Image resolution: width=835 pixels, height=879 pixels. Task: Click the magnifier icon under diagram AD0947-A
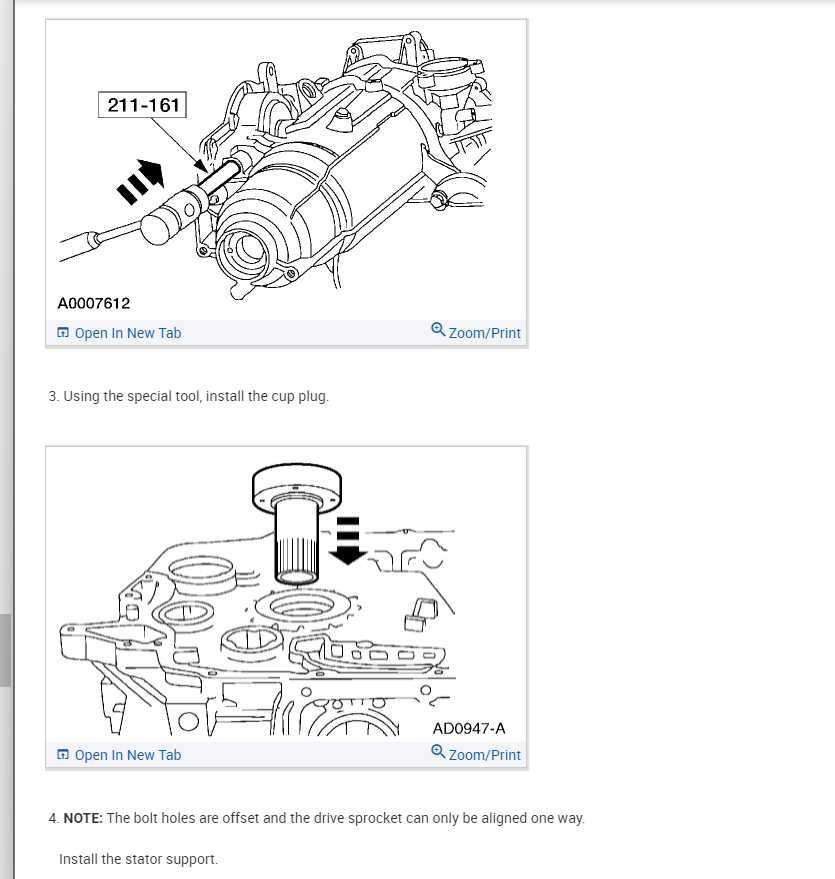(438, 752)
